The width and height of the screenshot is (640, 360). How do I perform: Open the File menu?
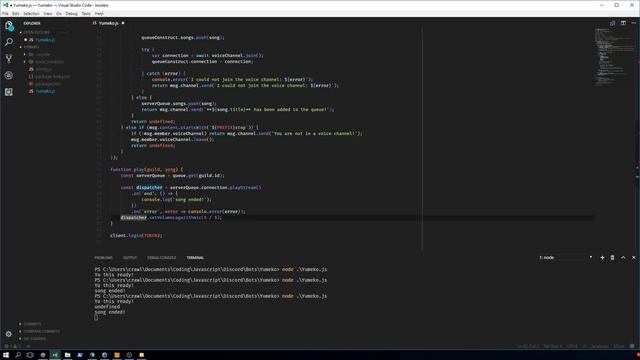coord(5,13)
